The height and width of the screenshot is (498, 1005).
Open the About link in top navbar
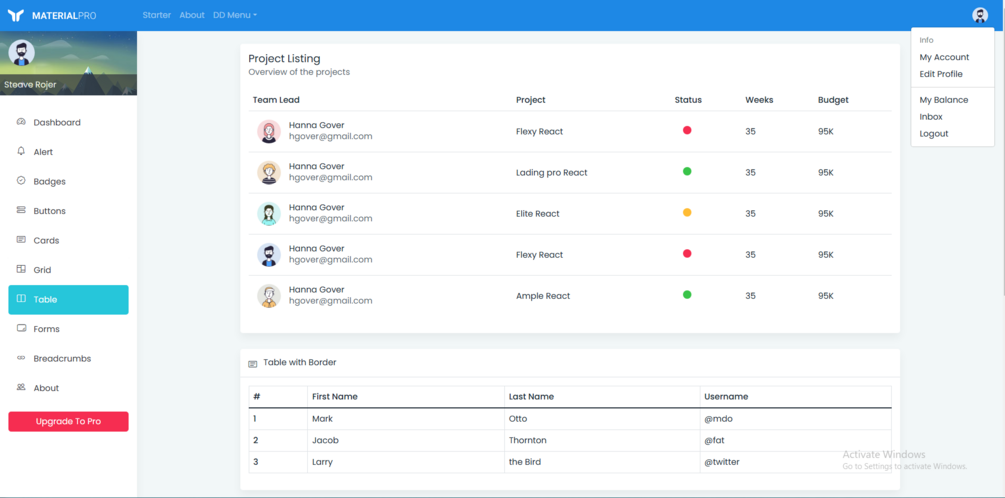point(192,15)
